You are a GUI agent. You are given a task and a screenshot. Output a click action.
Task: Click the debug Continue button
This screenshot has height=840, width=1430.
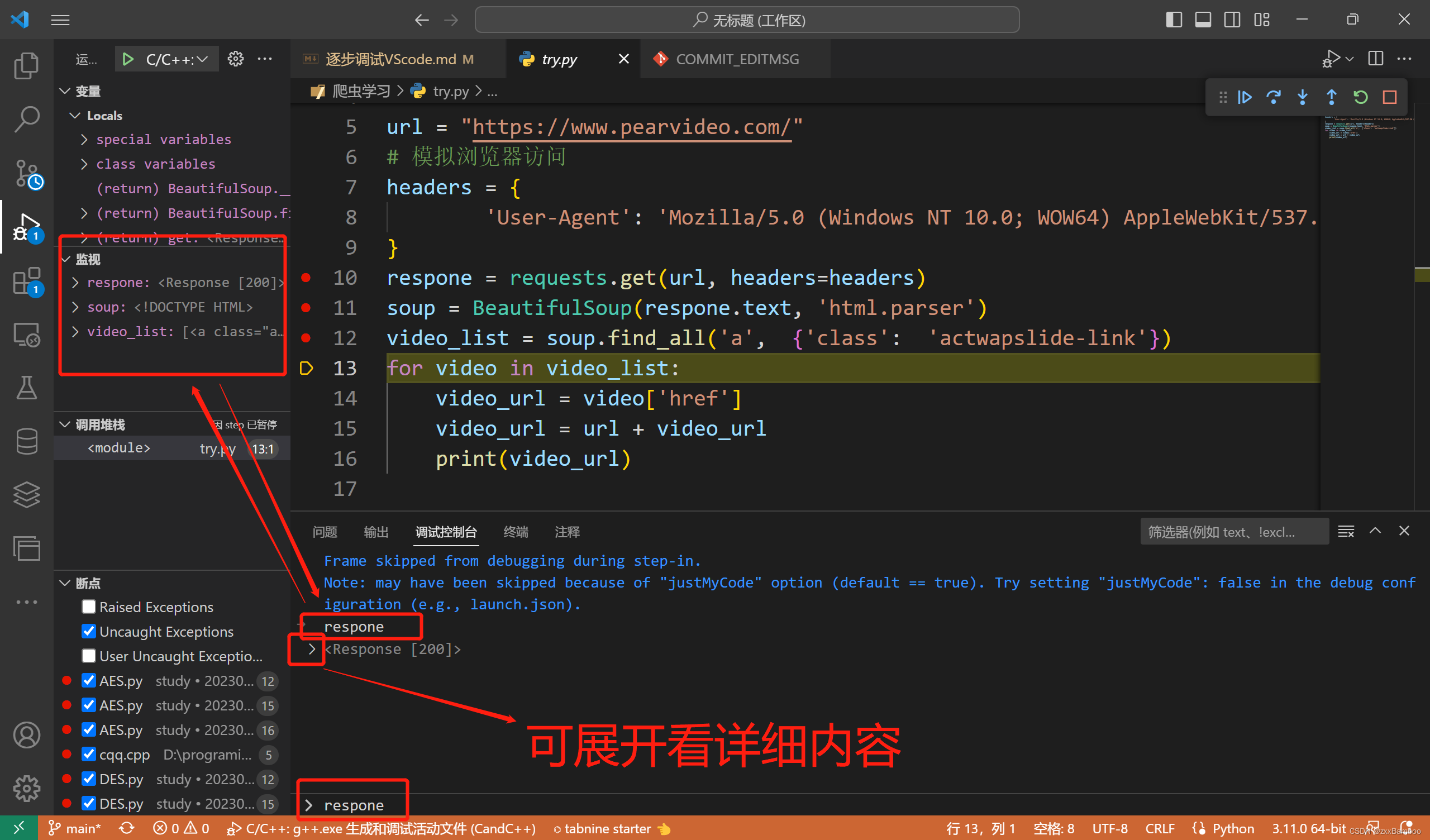(1245, 98)
